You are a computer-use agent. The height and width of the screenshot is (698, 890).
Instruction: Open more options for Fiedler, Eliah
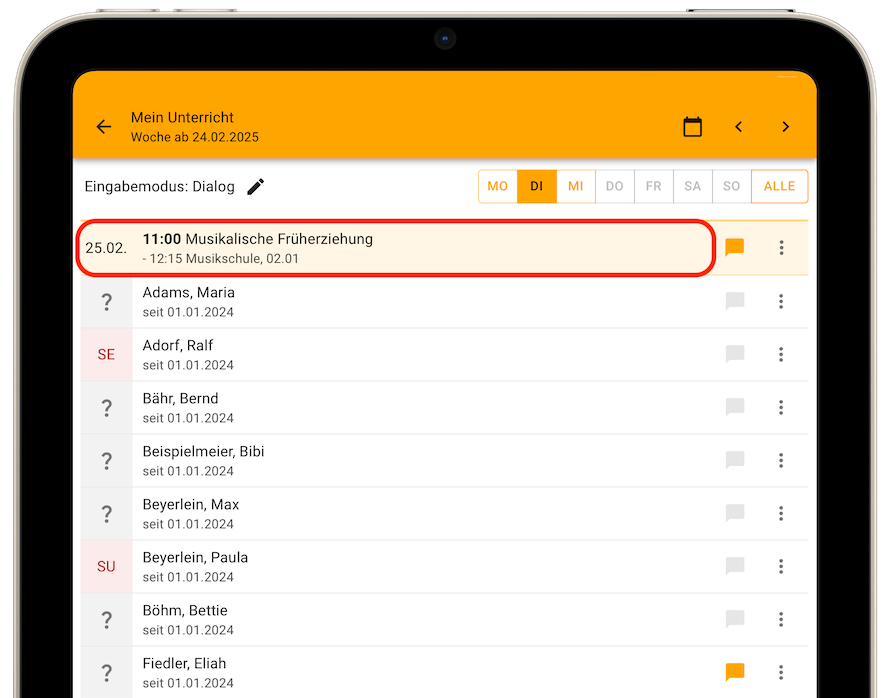(781, 672)
